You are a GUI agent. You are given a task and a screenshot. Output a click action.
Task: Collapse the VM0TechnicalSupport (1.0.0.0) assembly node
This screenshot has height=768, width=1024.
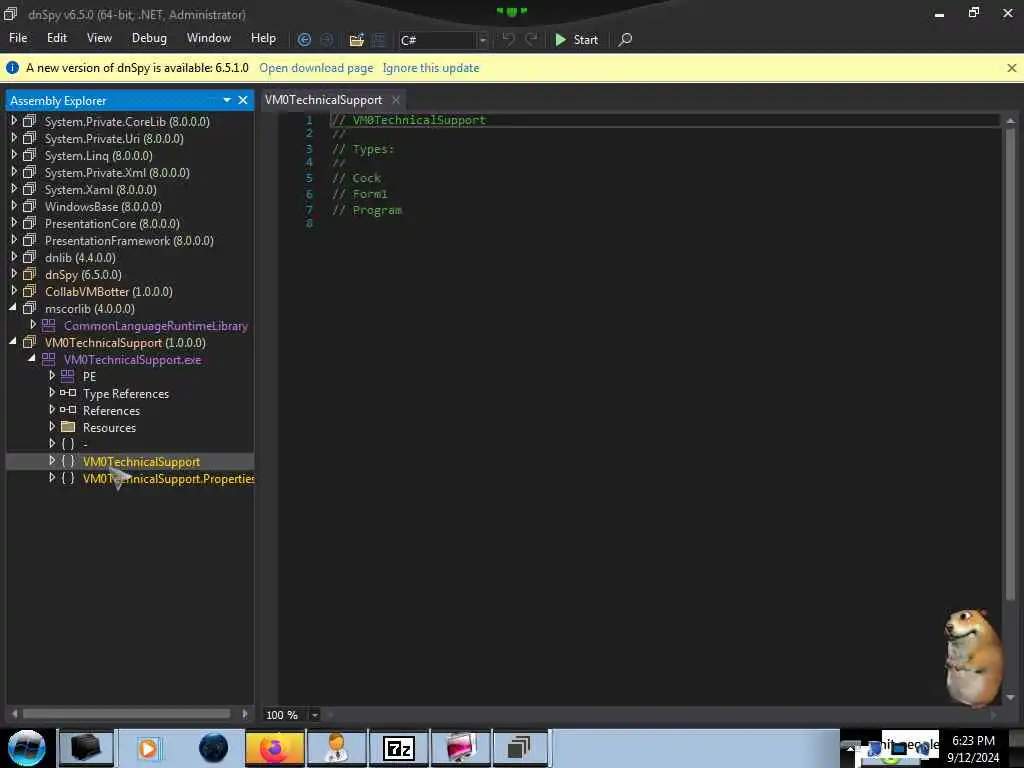(x=13, y=342)
